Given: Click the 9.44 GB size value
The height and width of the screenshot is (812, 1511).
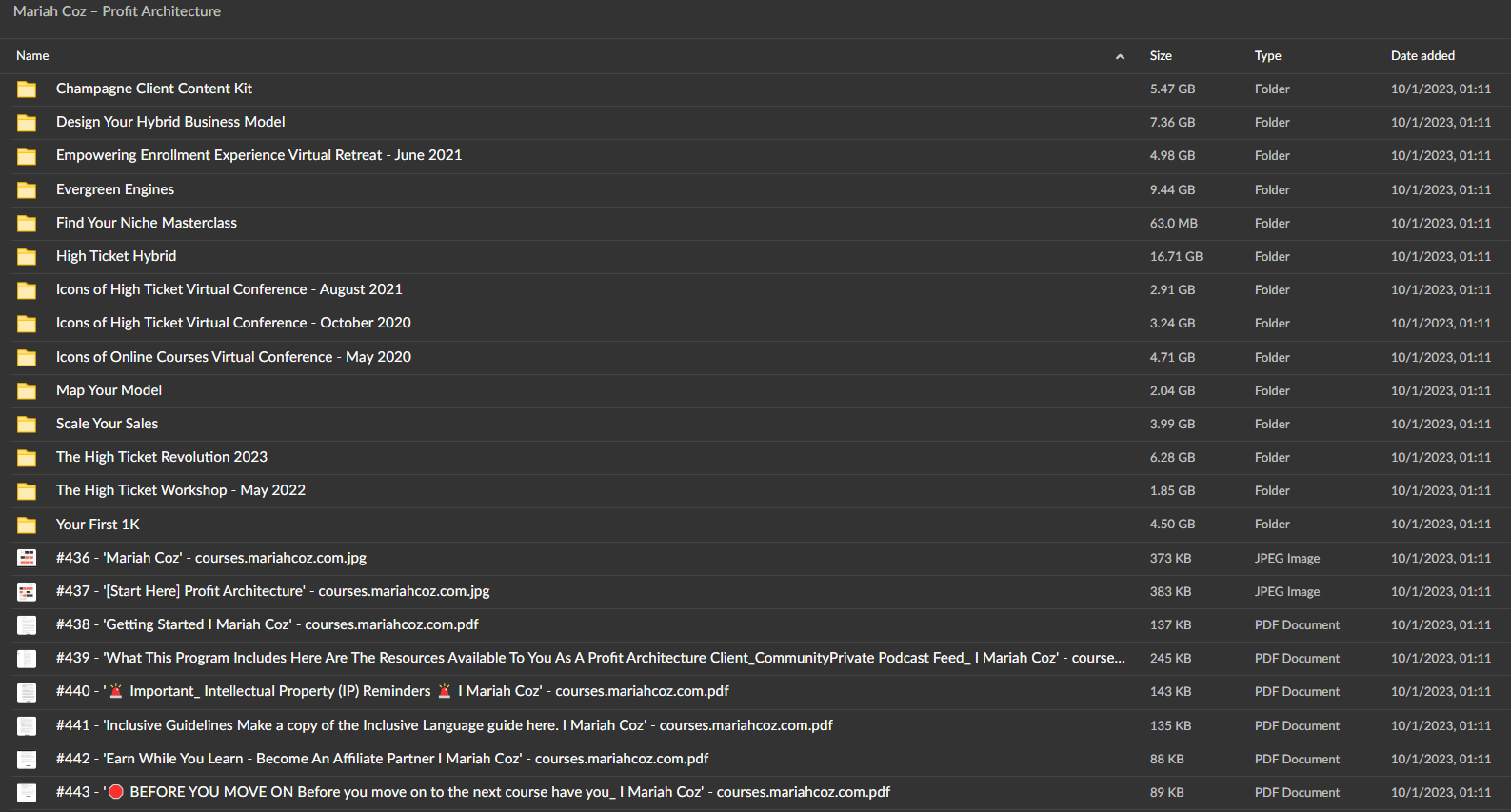Looking at the screenshot, I should click(x=1172, y=189).
